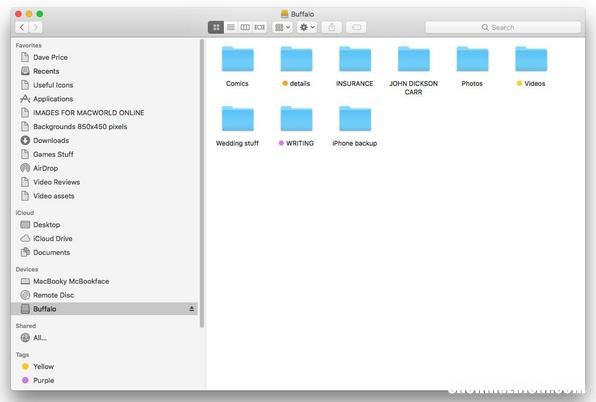Click the Edit Tags toolbar button
Image resolution: width=596 pixels, height=402 pixels.
tap(357, 27)
